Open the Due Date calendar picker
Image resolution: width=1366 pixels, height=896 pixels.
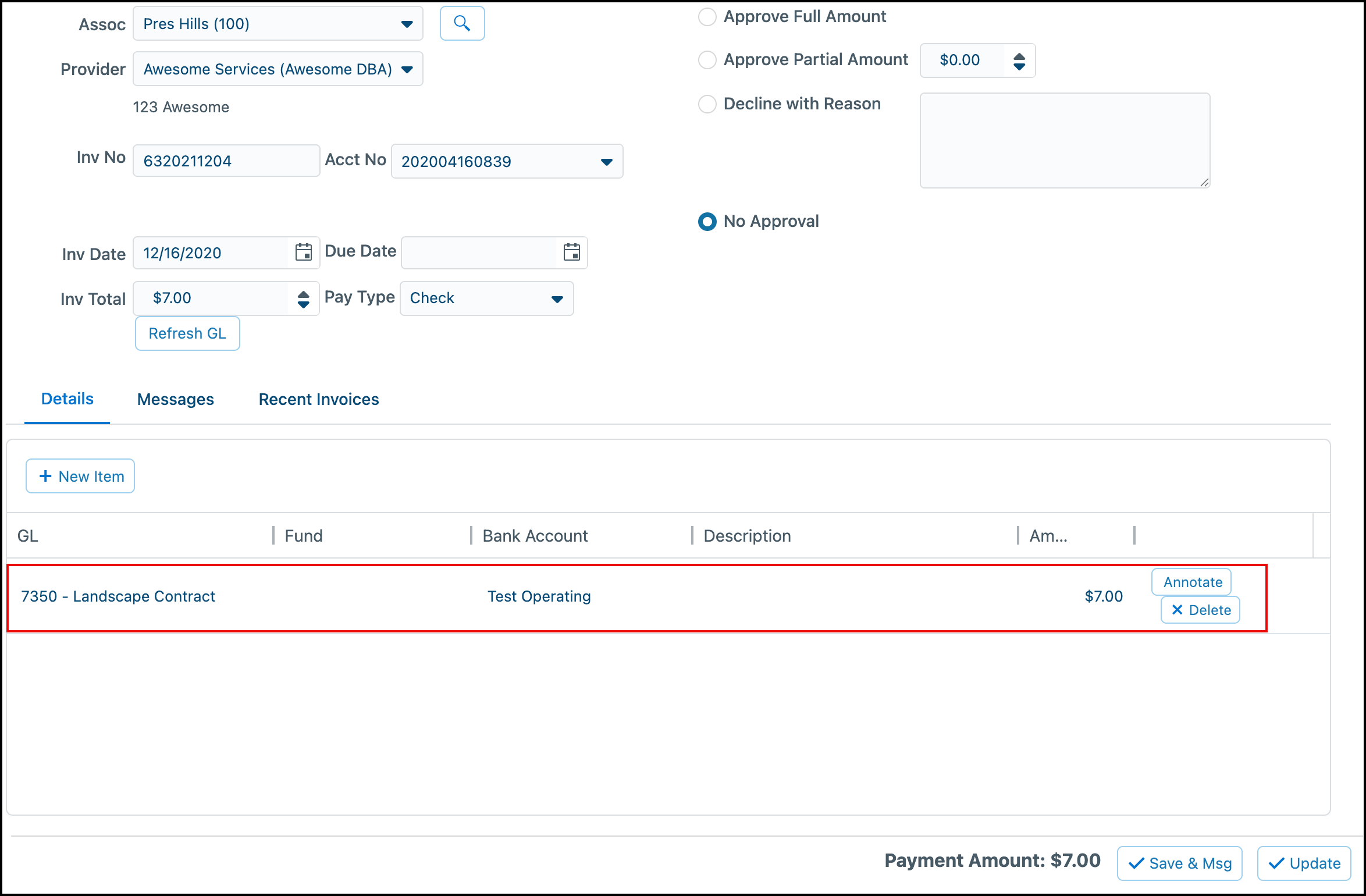point(571,253)
